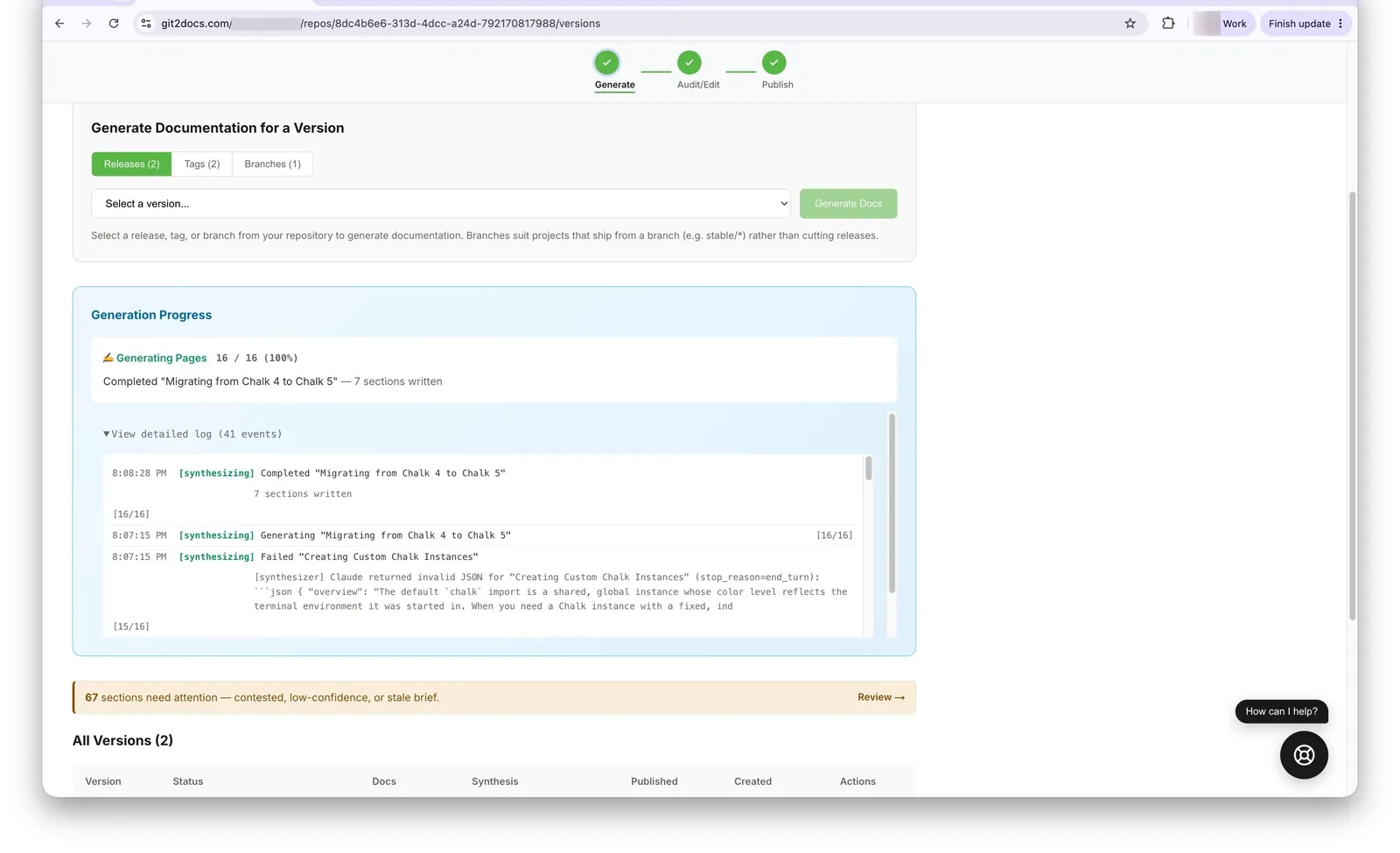Click the 67 sections need attention text

262,697
